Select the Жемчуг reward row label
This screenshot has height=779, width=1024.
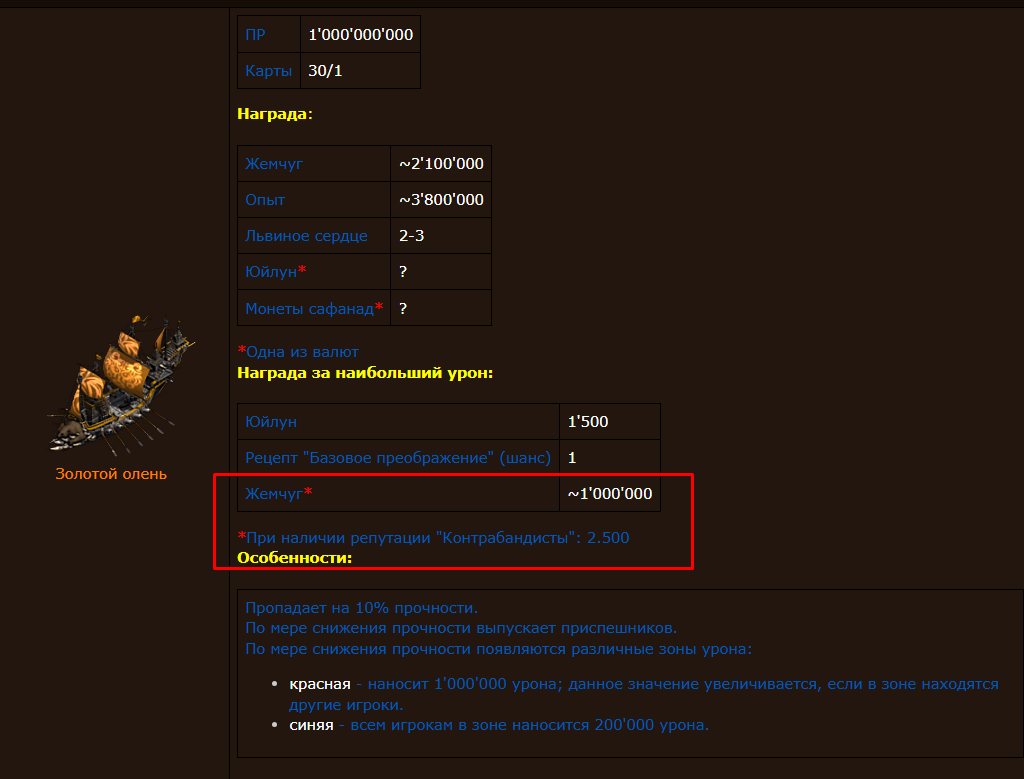click(x=274, y=163)
